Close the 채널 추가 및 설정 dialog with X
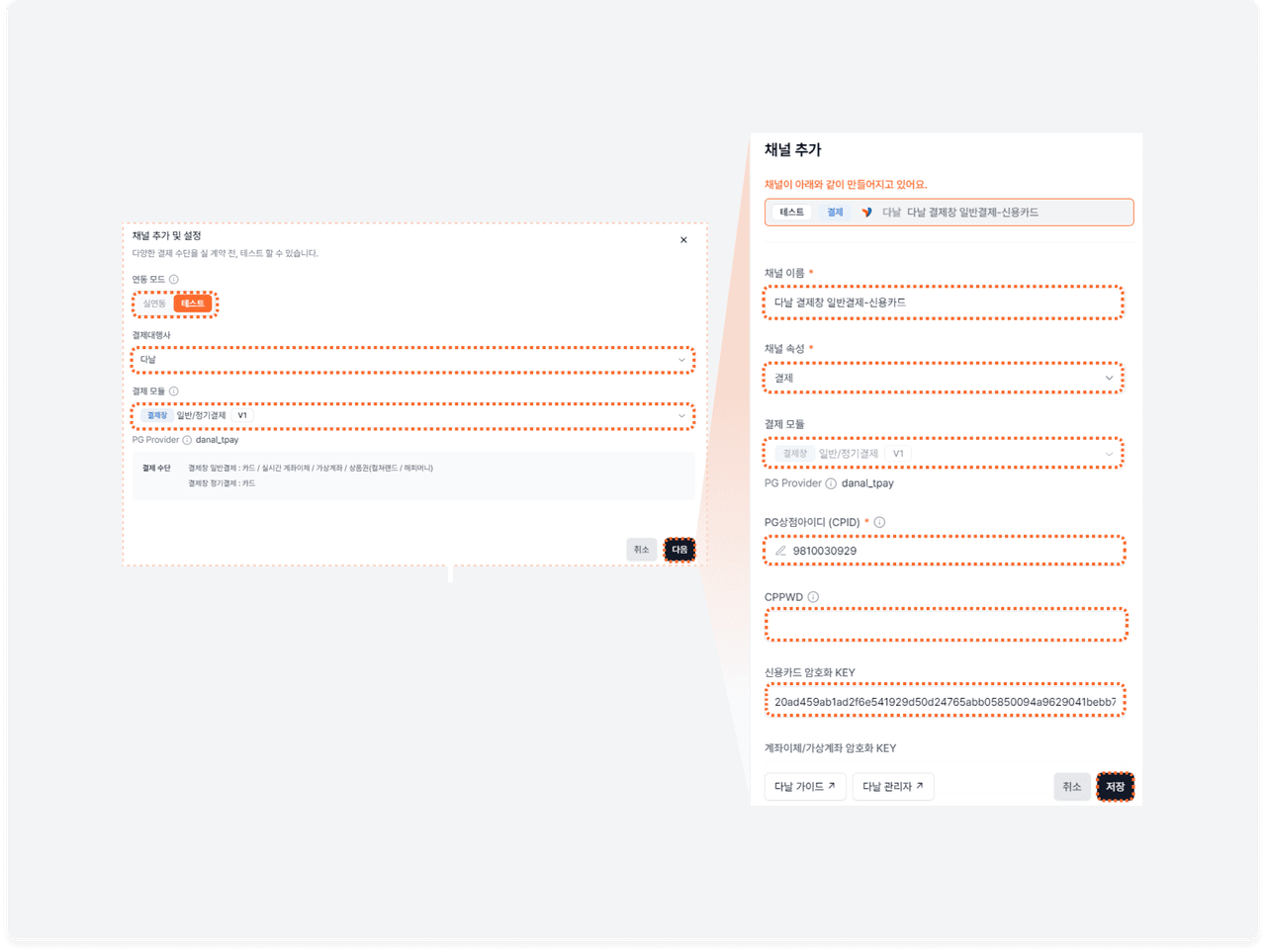1266x952 pixels. (x=683, y=240)
